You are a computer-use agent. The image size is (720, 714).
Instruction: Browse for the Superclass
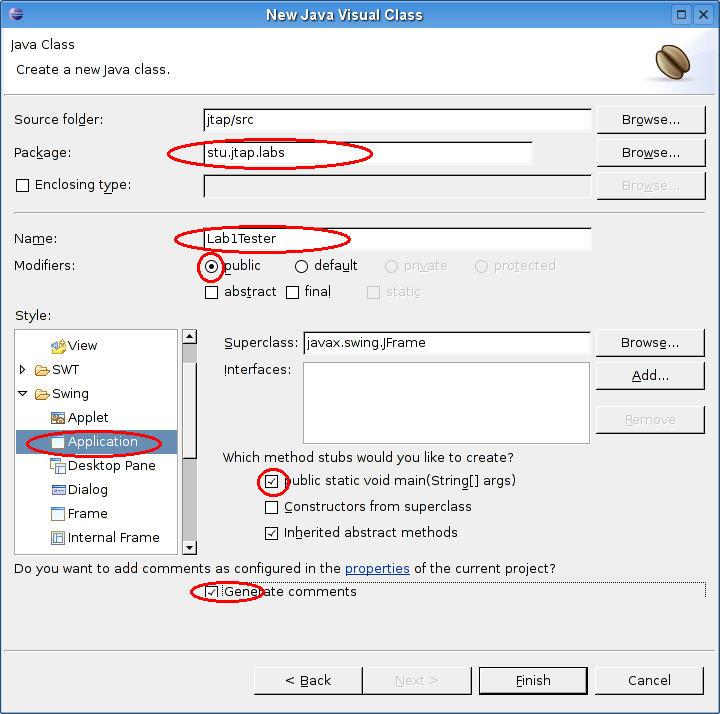point(650,343)
